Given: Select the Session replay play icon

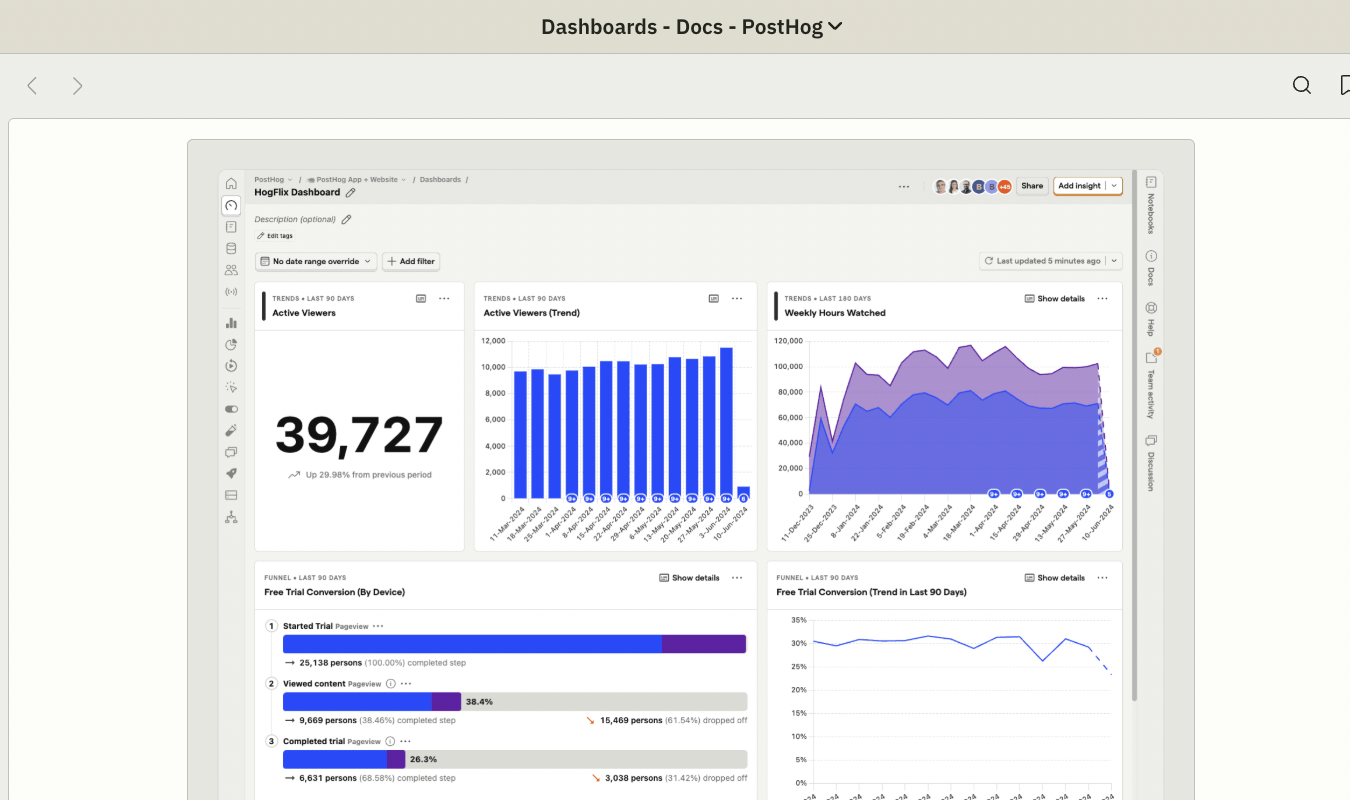Looking at the screenshot, I should coord(231,365).
